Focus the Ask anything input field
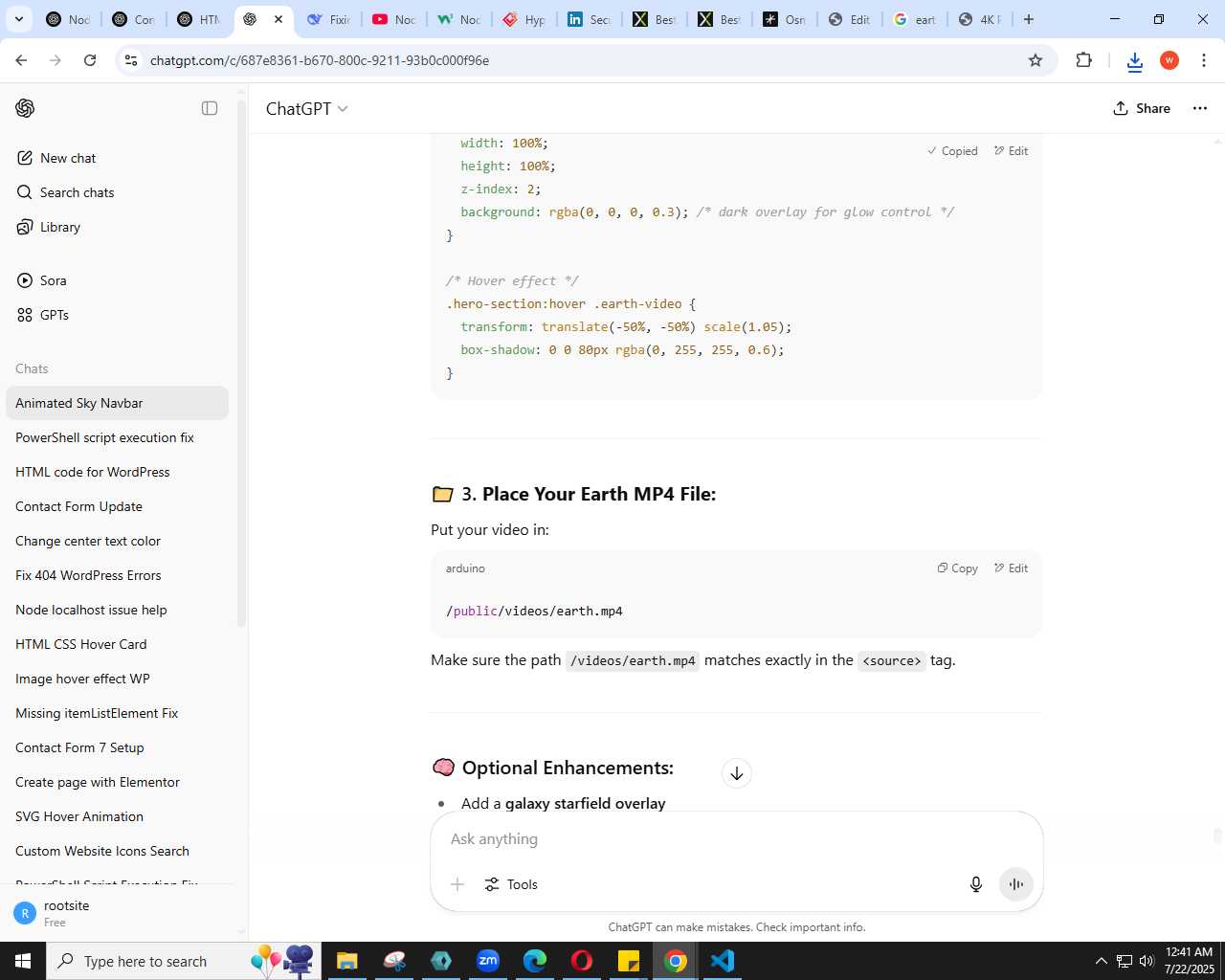 [736, 839]
